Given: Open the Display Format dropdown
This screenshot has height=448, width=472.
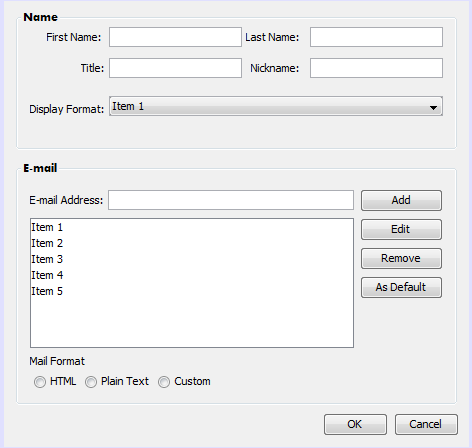Looking at the screenshot, I should [276, 106].
